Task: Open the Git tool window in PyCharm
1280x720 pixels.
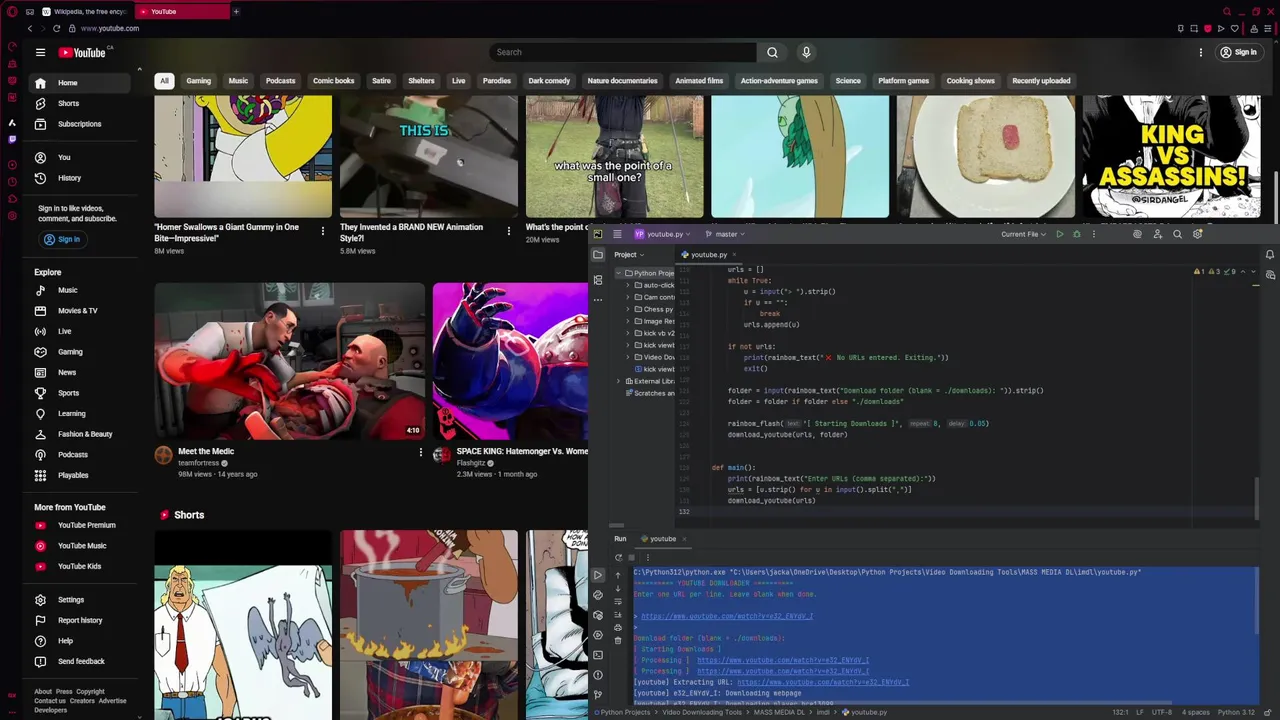Action: 598,694
